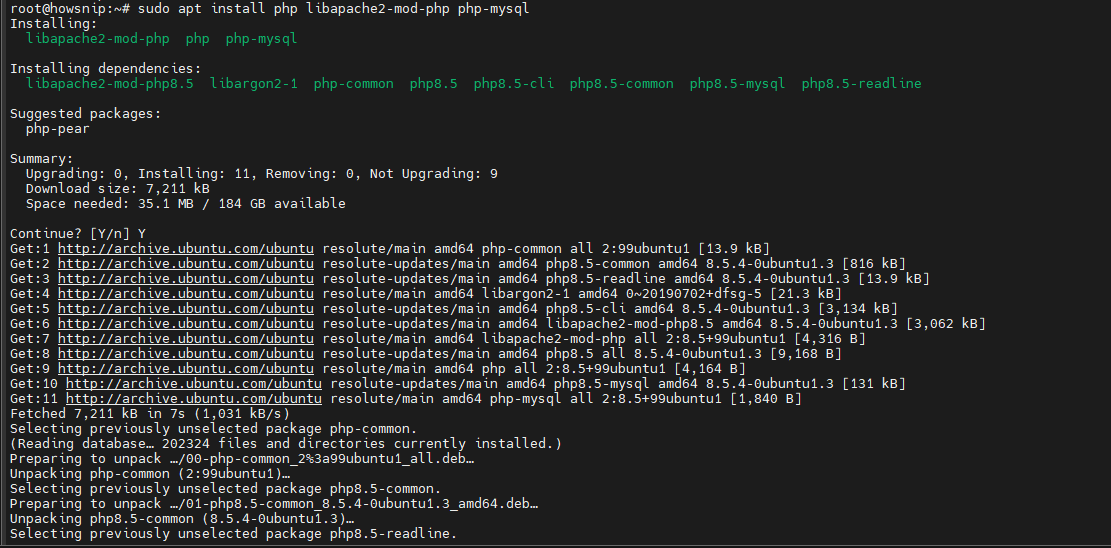Click 'libapache2-mod-php' under Installing
The height and width of the screenshot is (548, 1111).
click(x=98, y=38)
